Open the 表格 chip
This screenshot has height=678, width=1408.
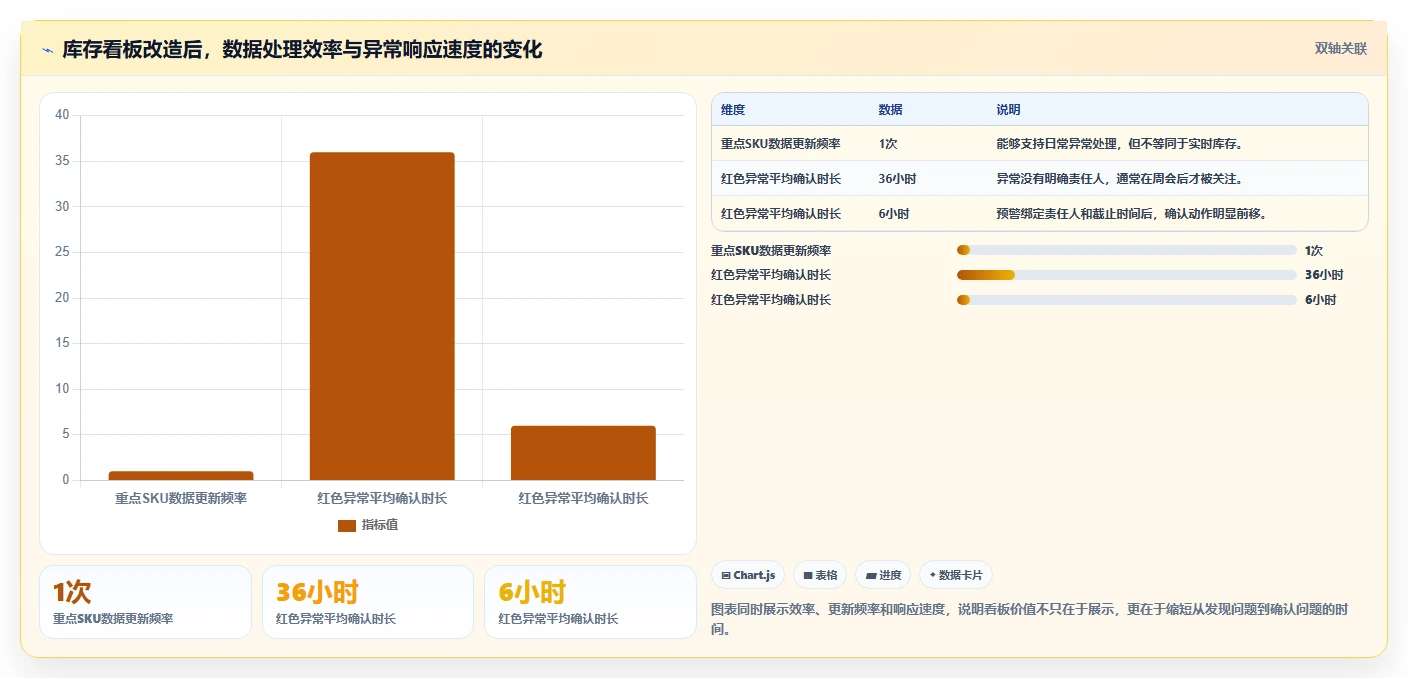click(820, 575)
